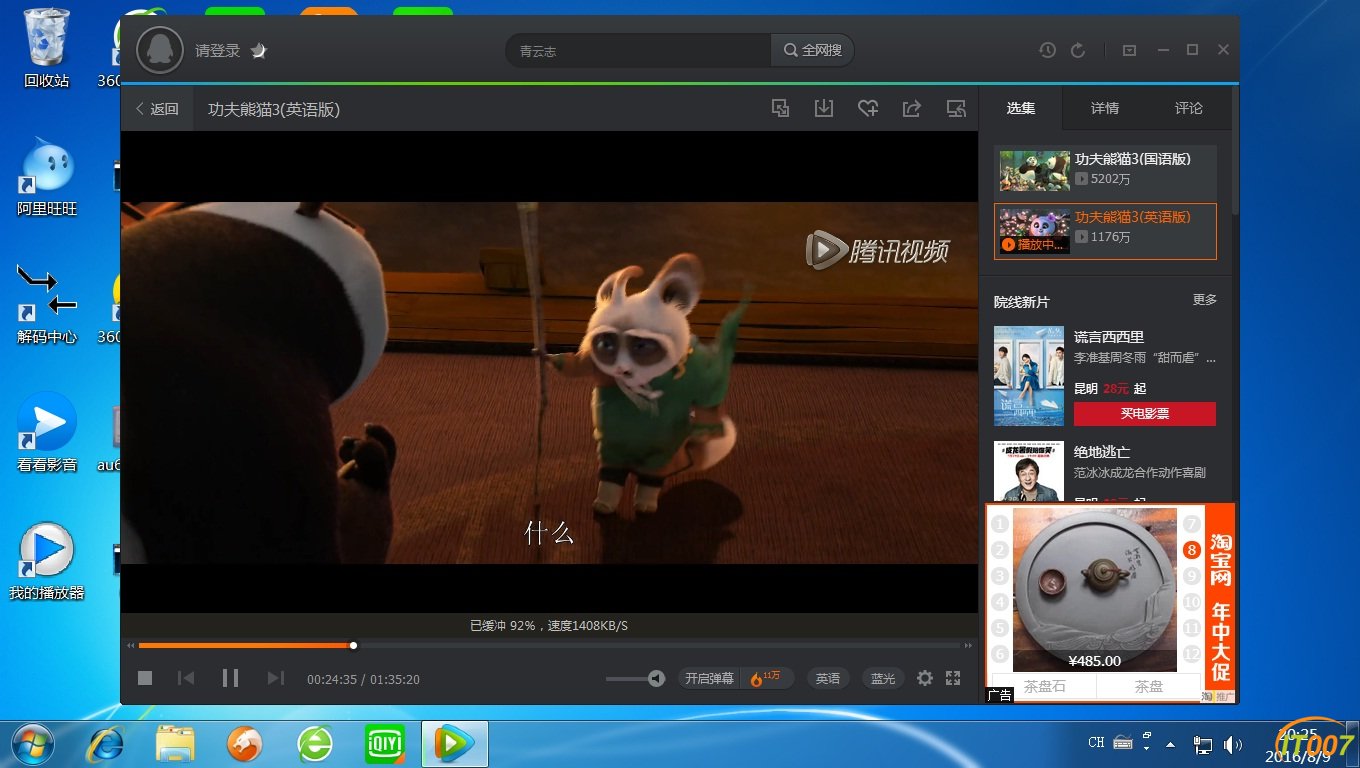Pause the video
This screenshot has width=1360, height=768.
[x=230, y=678]
